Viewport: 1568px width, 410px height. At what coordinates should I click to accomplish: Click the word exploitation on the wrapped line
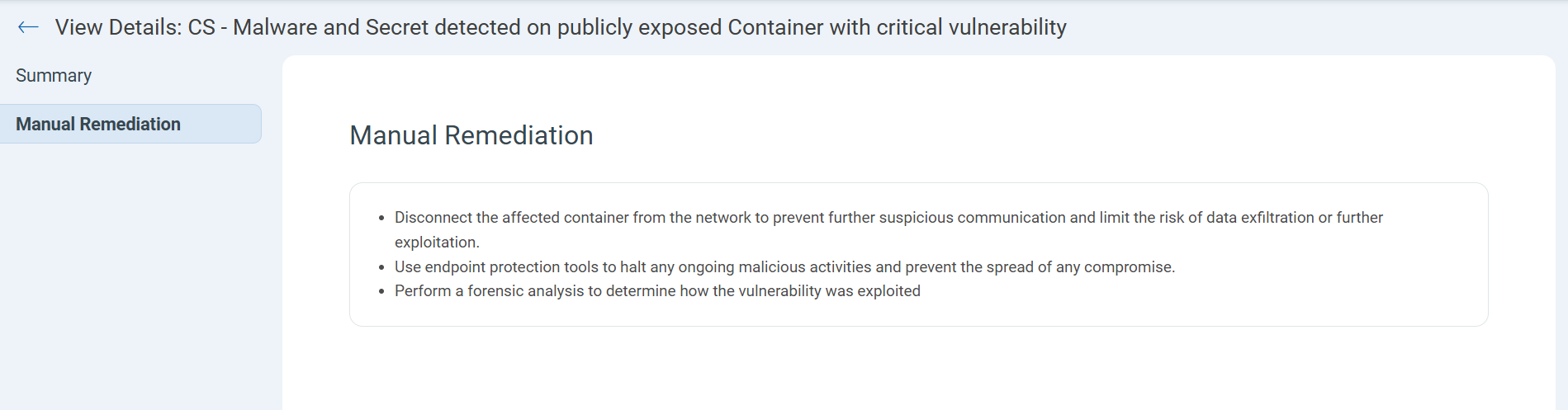pos(437,243)
